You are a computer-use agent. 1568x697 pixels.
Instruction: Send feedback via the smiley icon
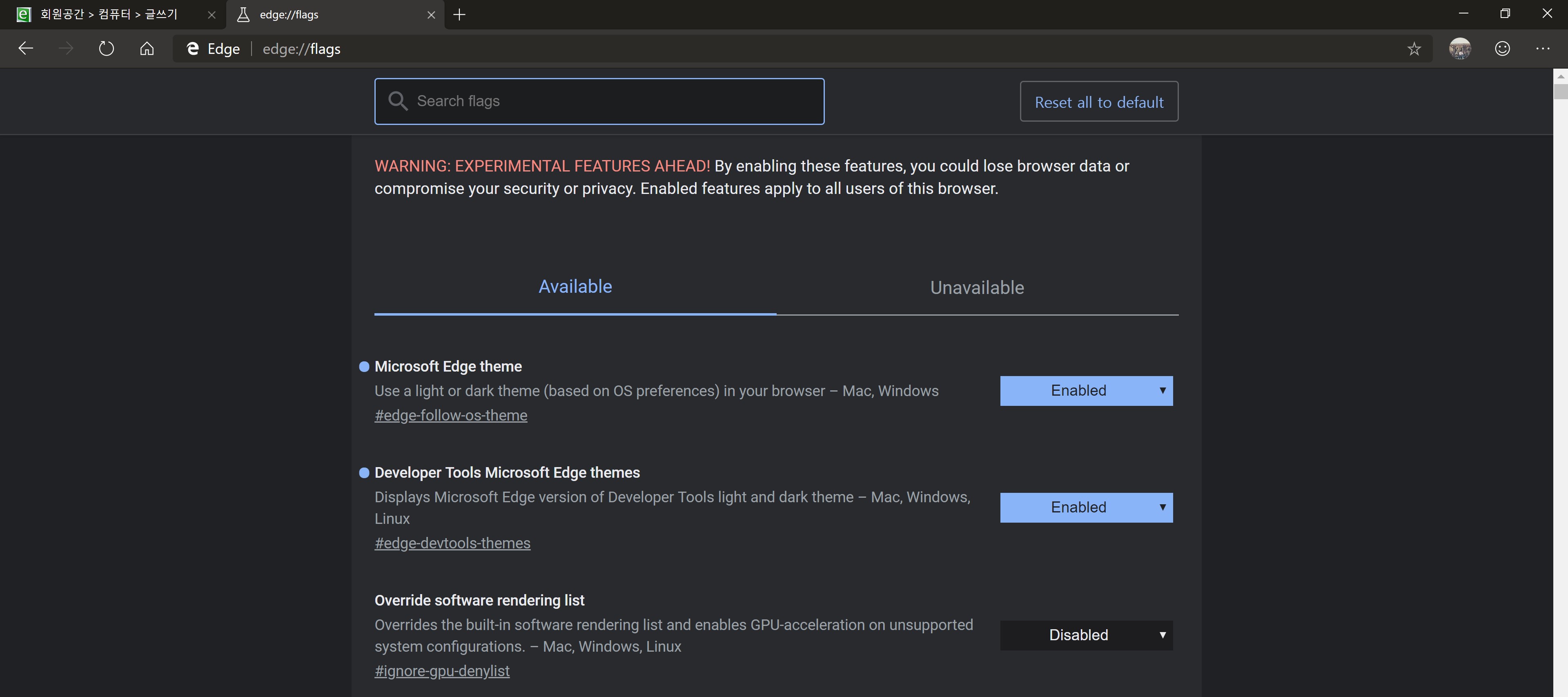click(1502, 49)
